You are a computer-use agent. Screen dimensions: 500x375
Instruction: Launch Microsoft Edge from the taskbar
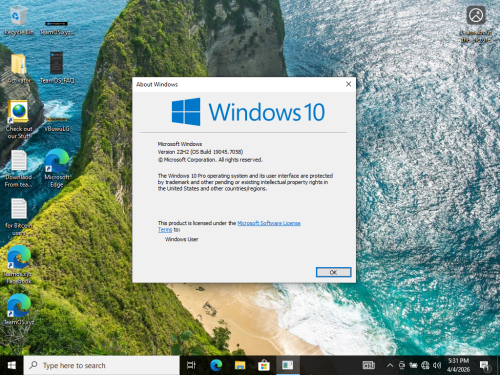click(216, 365)
